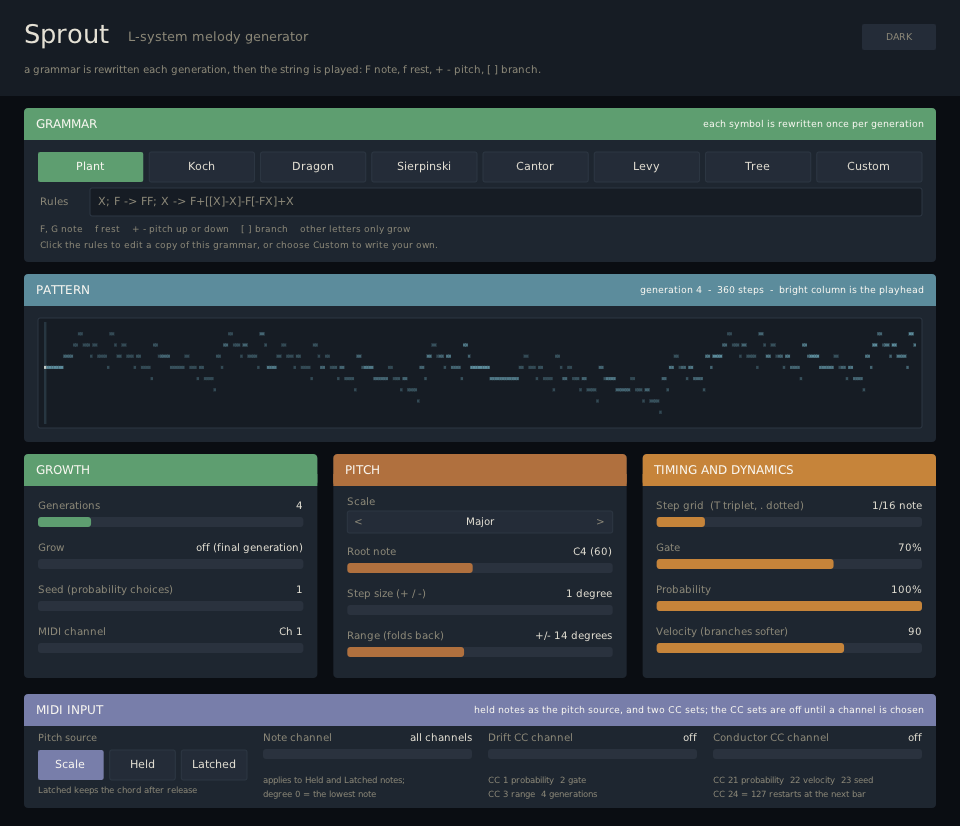960x826 pixels.
Task: Adjust the Range folds back slider
Action: pyautogui.click(x=480, y=652)
